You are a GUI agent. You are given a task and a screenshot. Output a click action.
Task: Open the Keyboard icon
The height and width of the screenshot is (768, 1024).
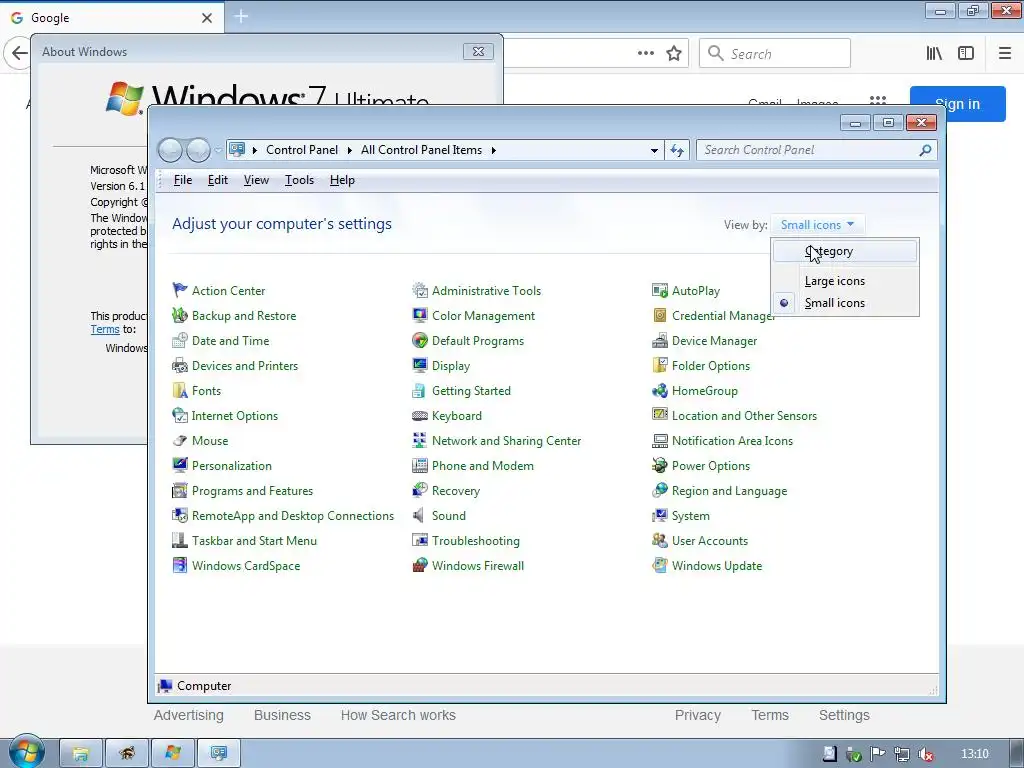[x=420, y=415]
